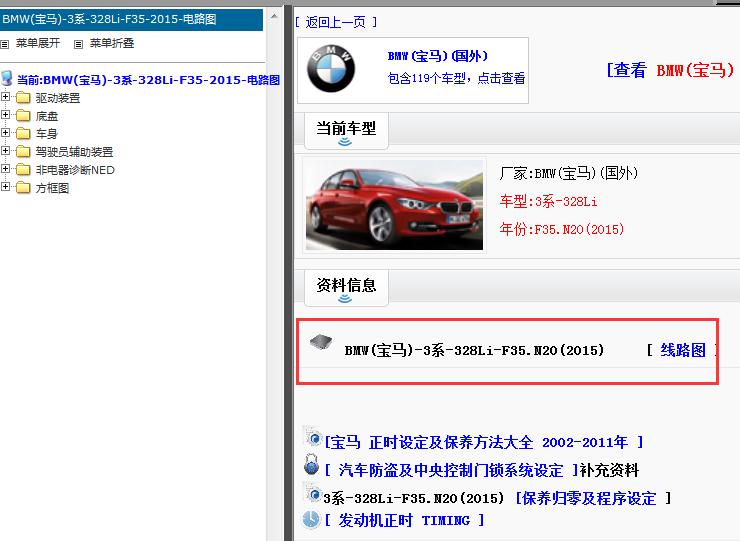
Task: Click the blue title bar BMW(宝马)-3系-328Li-F35-2015-电路图
Action: click(x=131, y=19)
